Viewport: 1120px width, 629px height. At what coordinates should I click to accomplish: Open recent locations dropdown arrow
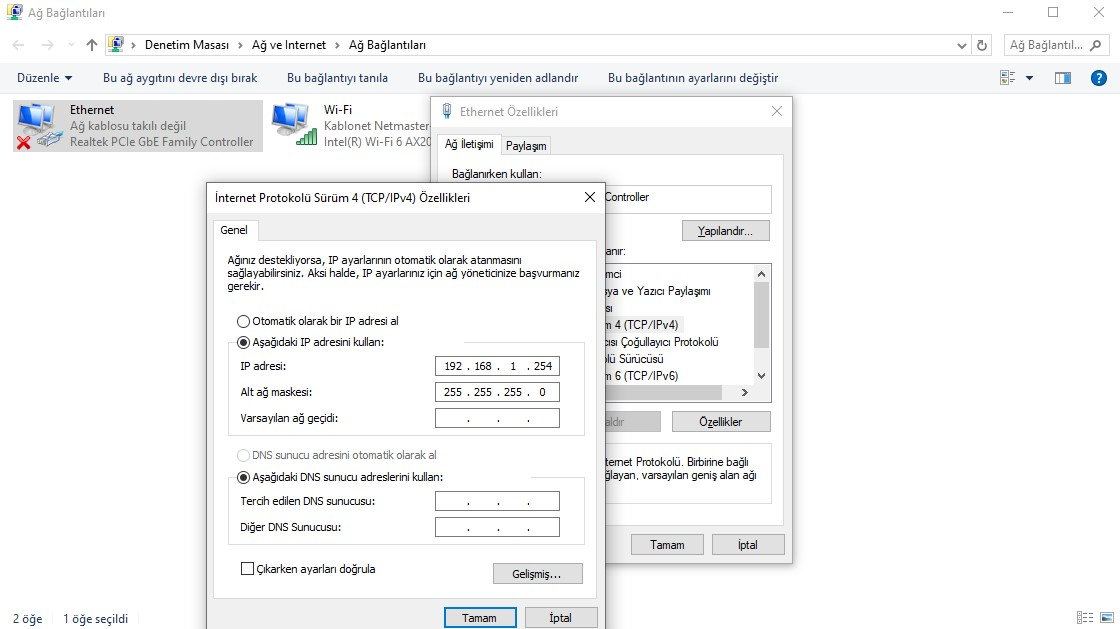(71, 45)
